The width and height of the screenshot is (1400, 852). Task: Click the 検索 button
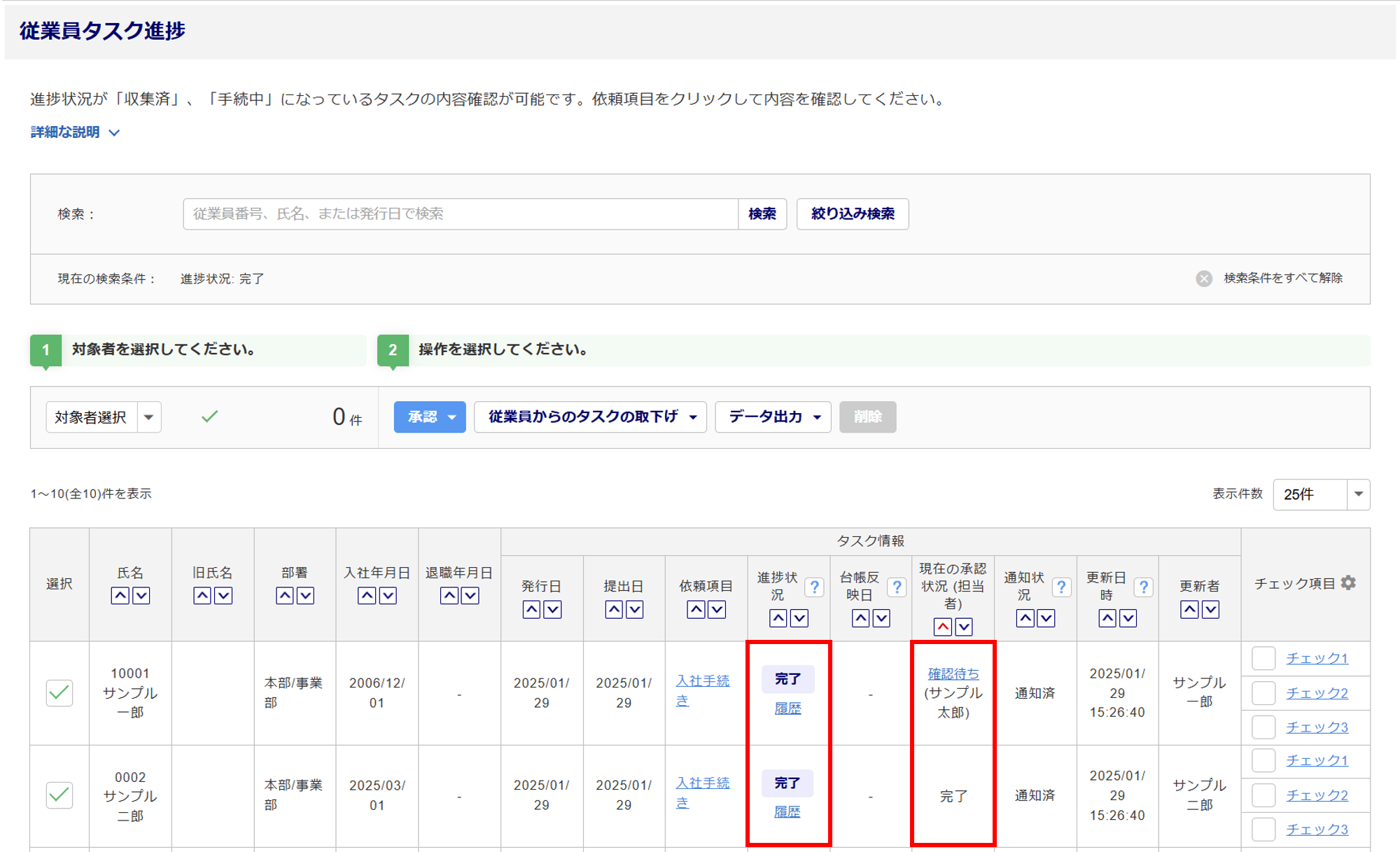pyautogui.click(x=762, y=214)
